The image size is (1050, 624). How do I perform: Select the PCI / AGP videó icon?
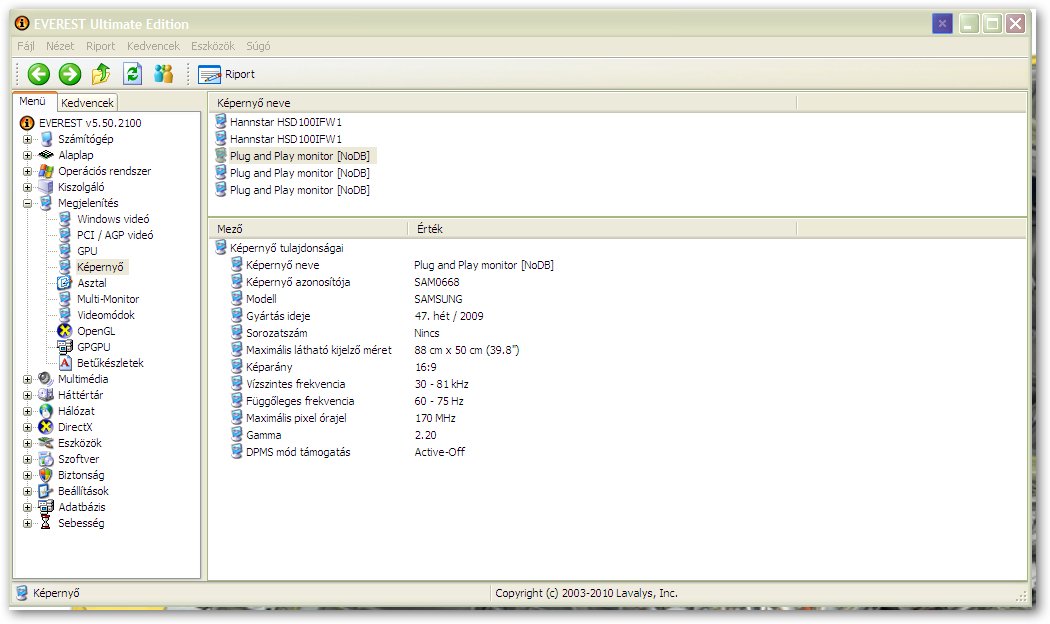(x=65, y=235)
